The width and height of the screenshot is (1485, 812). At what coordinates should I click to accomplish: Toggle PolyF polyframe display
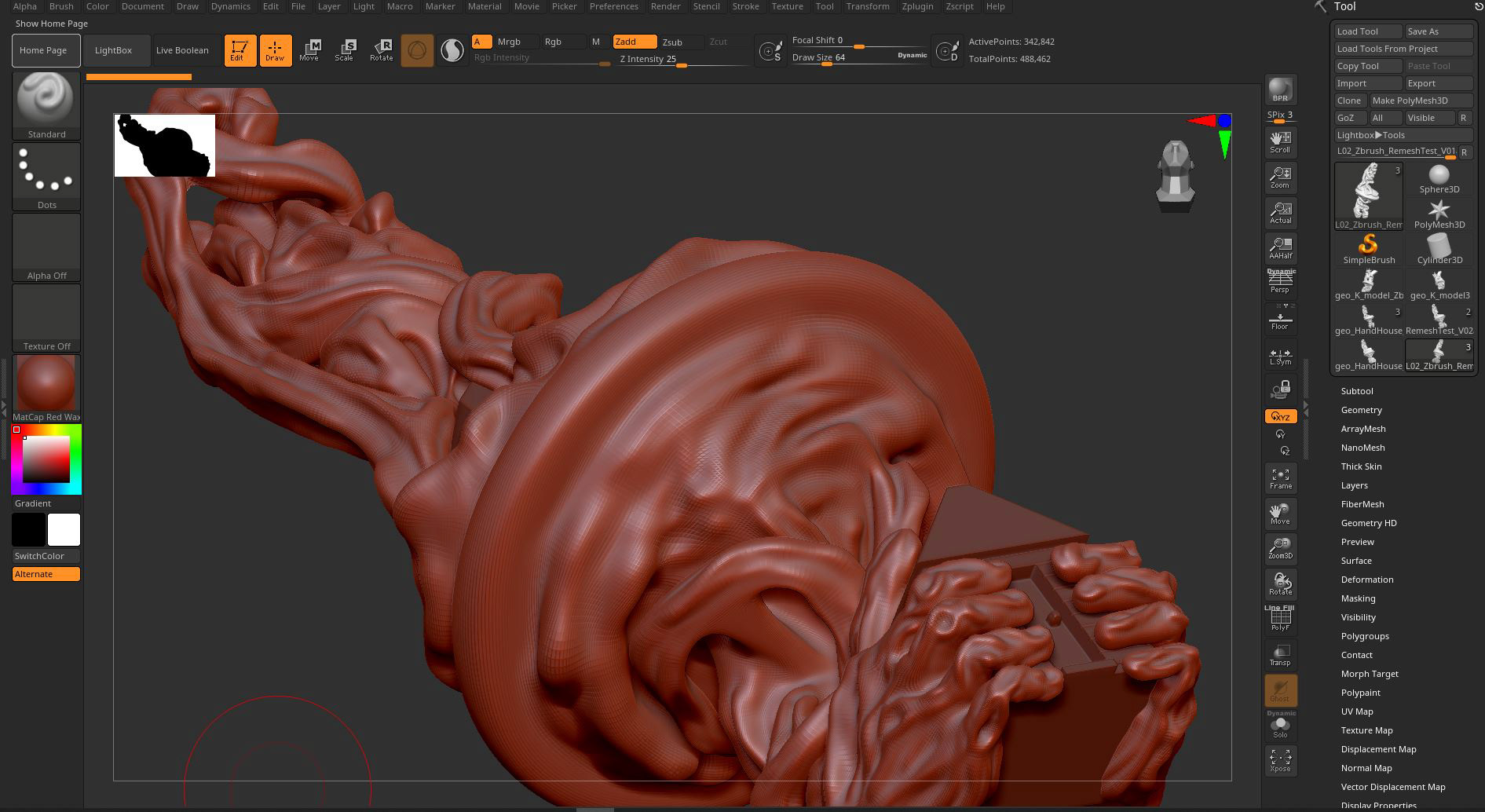tap(1280, 620)
